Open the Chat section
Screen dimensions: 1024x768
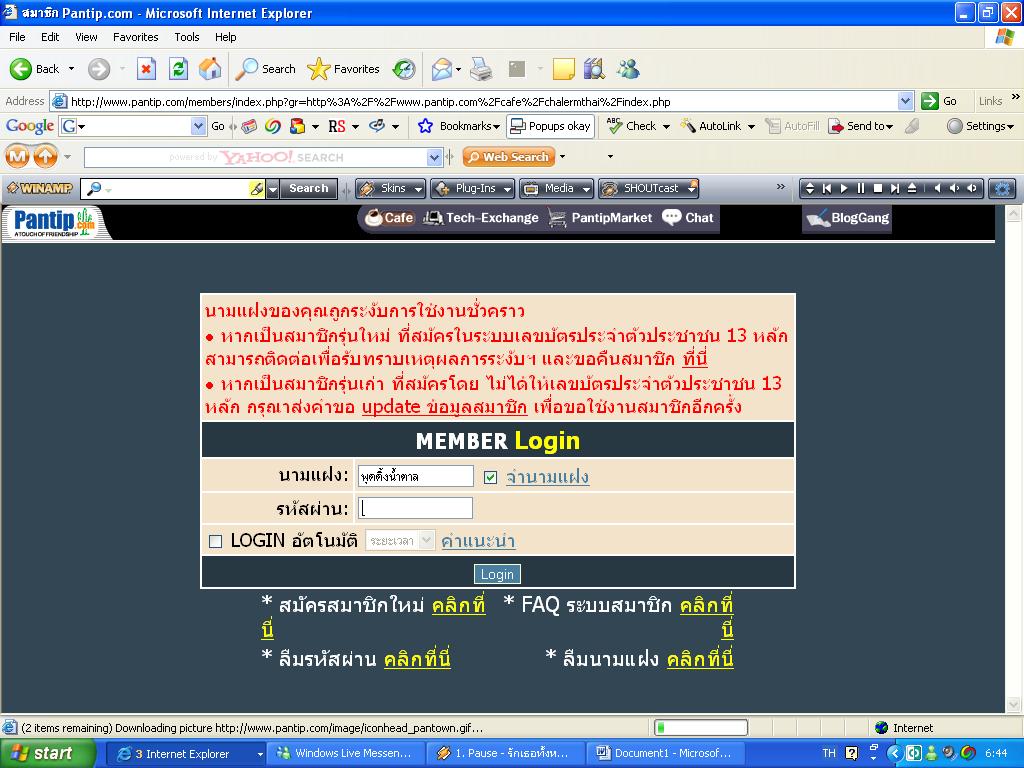[x=688, y=218]
